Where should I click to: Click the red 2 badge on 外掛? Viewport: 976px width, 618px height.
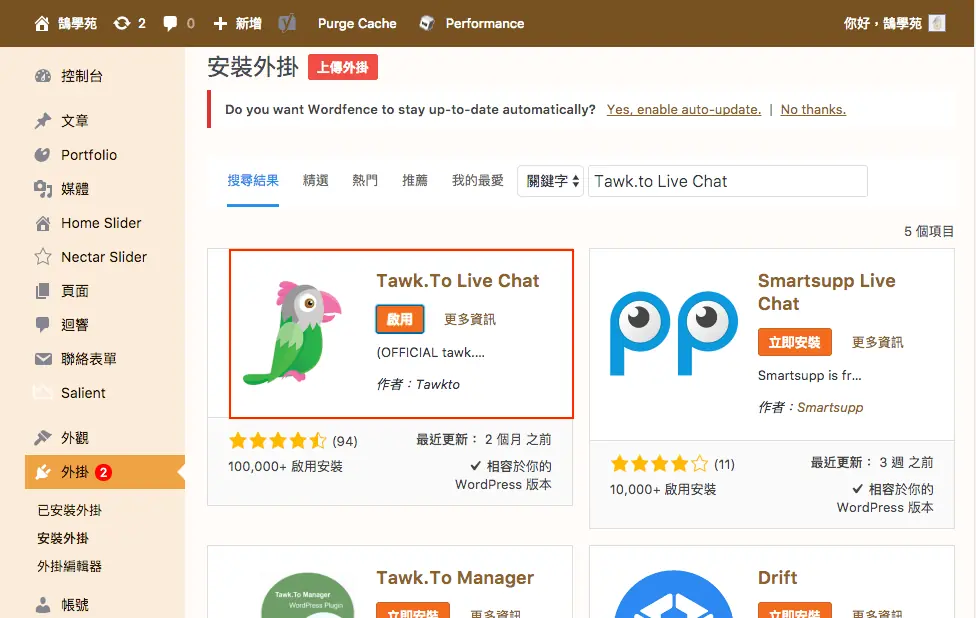click(x=103, y=472)
